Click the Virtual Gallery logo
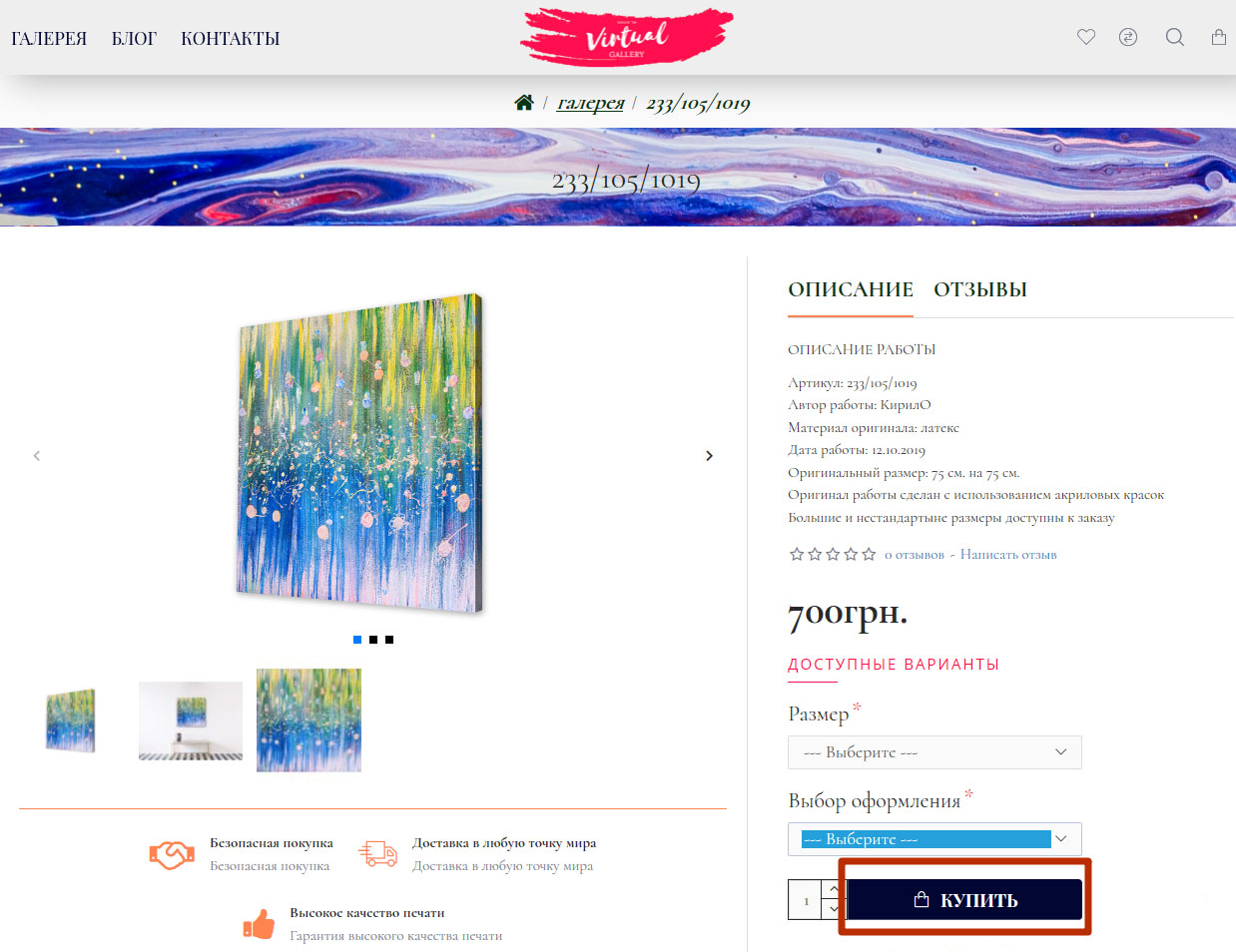This screenshot has height=952, width=1236. (x=627, y=37)
